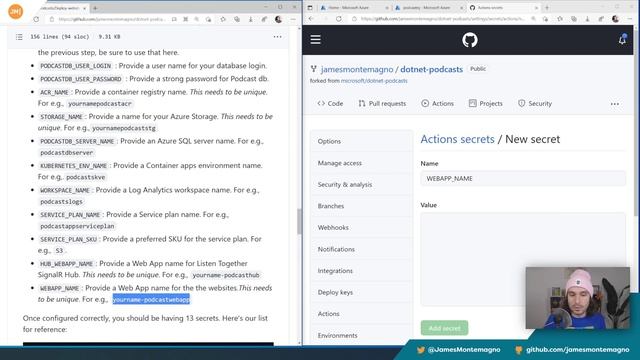Viewport: 640px width, 360px height.
Task: Open the right browser settings and more menu
Action: [x=630, y=19]
